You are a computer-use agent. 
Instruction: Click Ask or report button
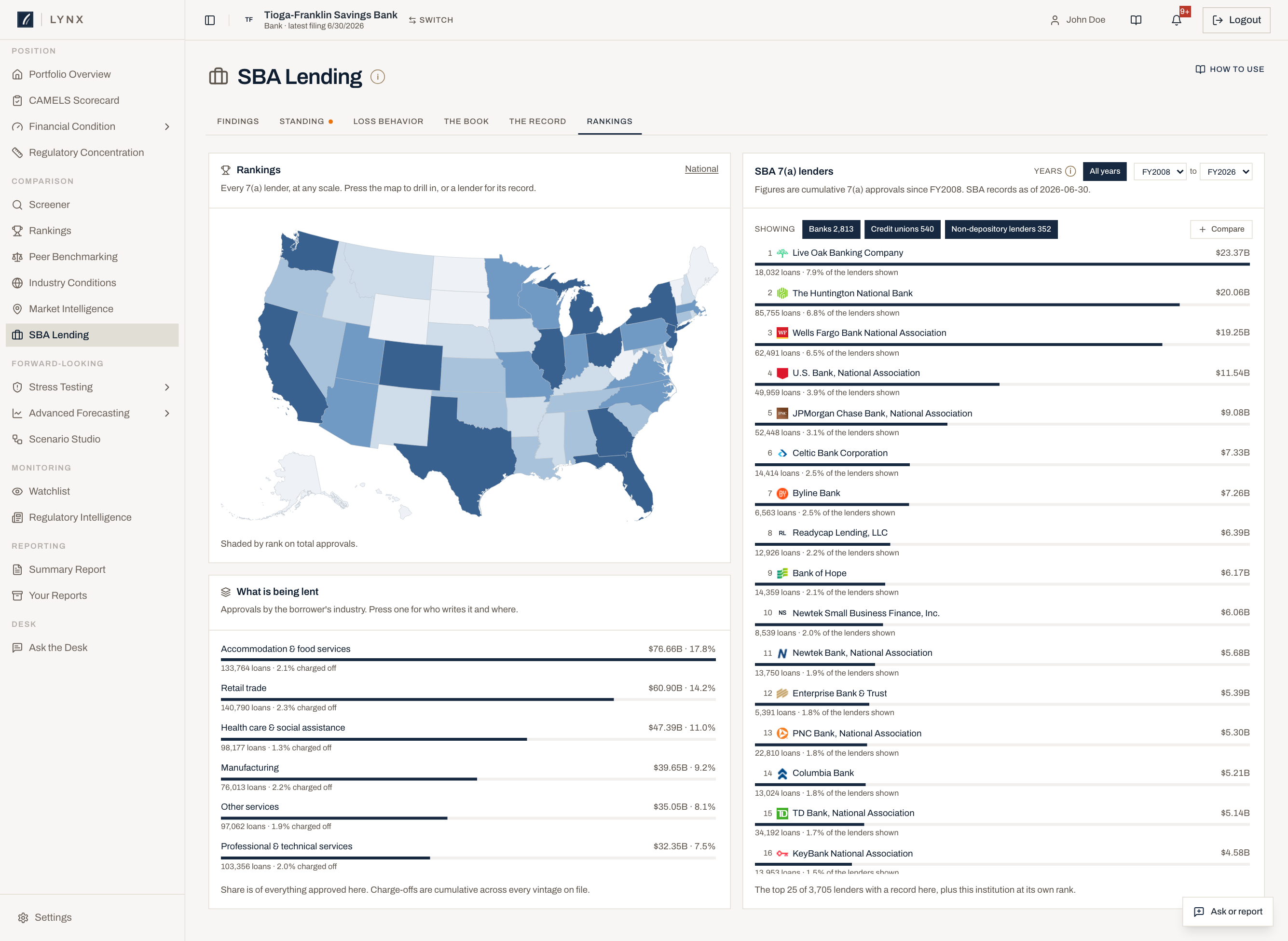point(1228,912)
